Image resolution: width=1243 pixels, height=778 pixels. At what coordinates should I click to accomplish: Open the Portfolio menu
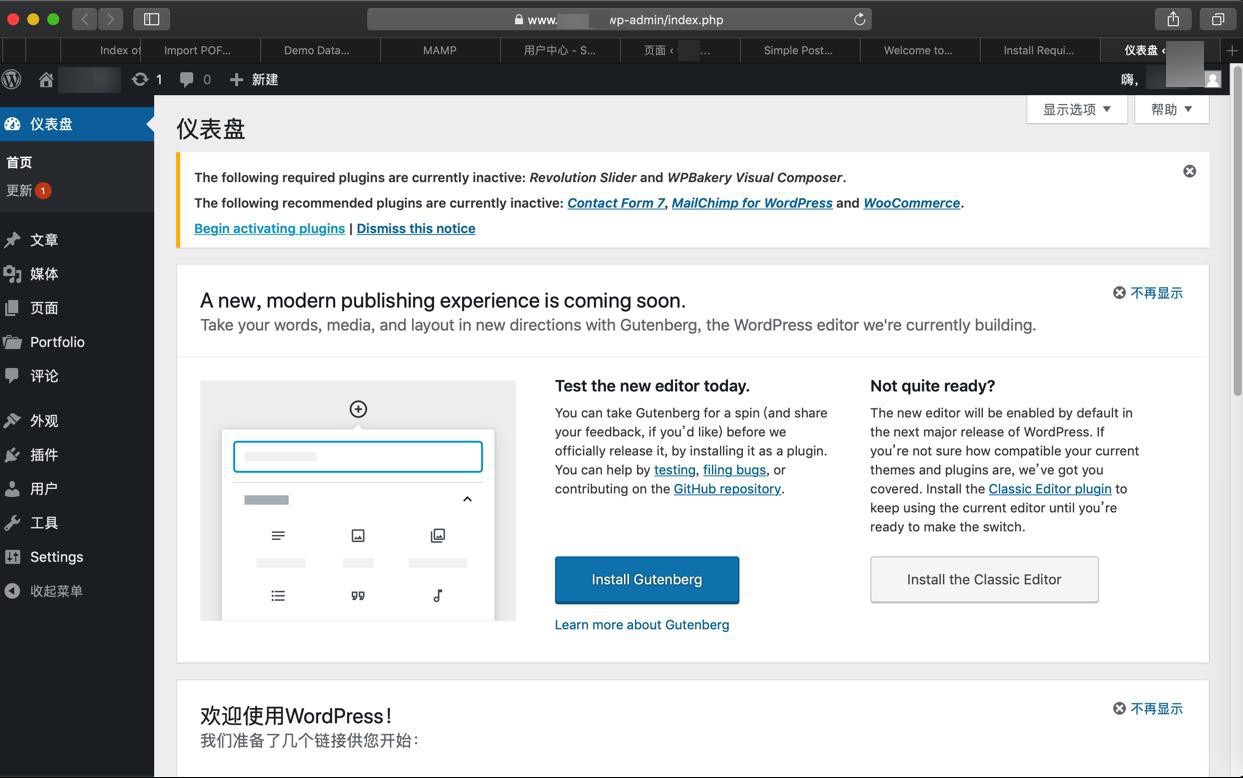(x=77, y=342)
